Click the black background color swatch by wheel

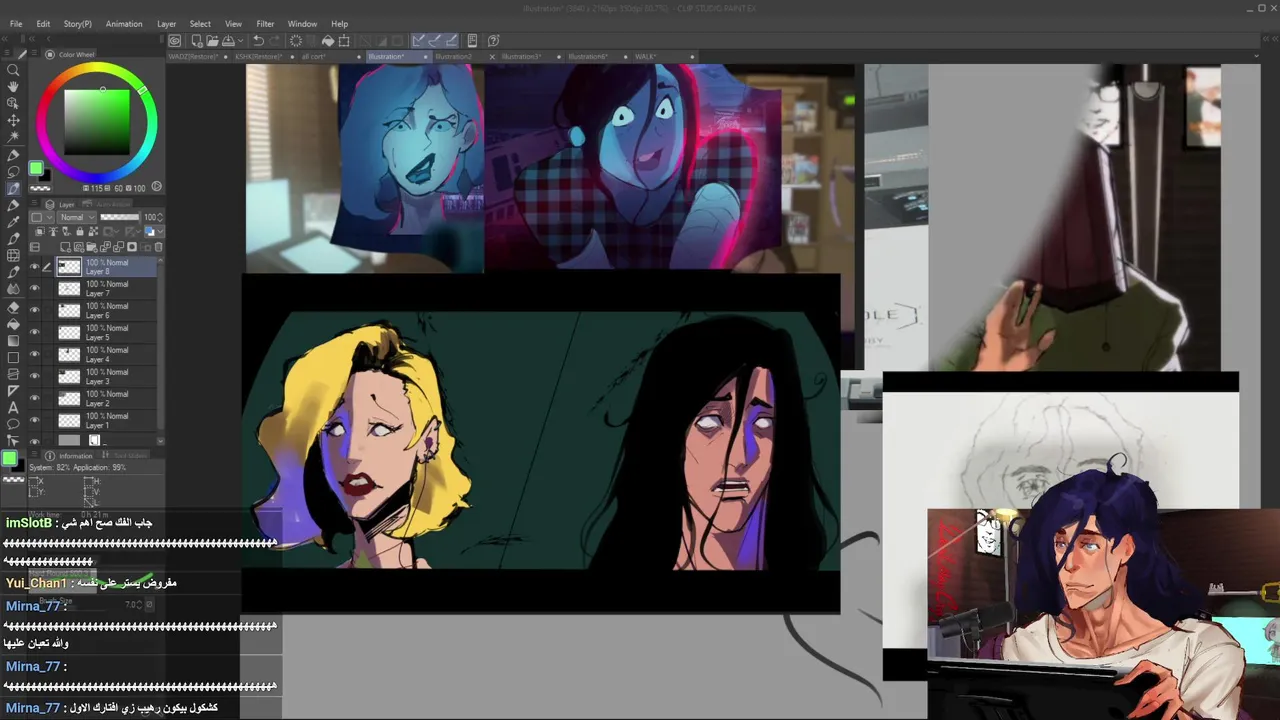click(x=46, y=176)
